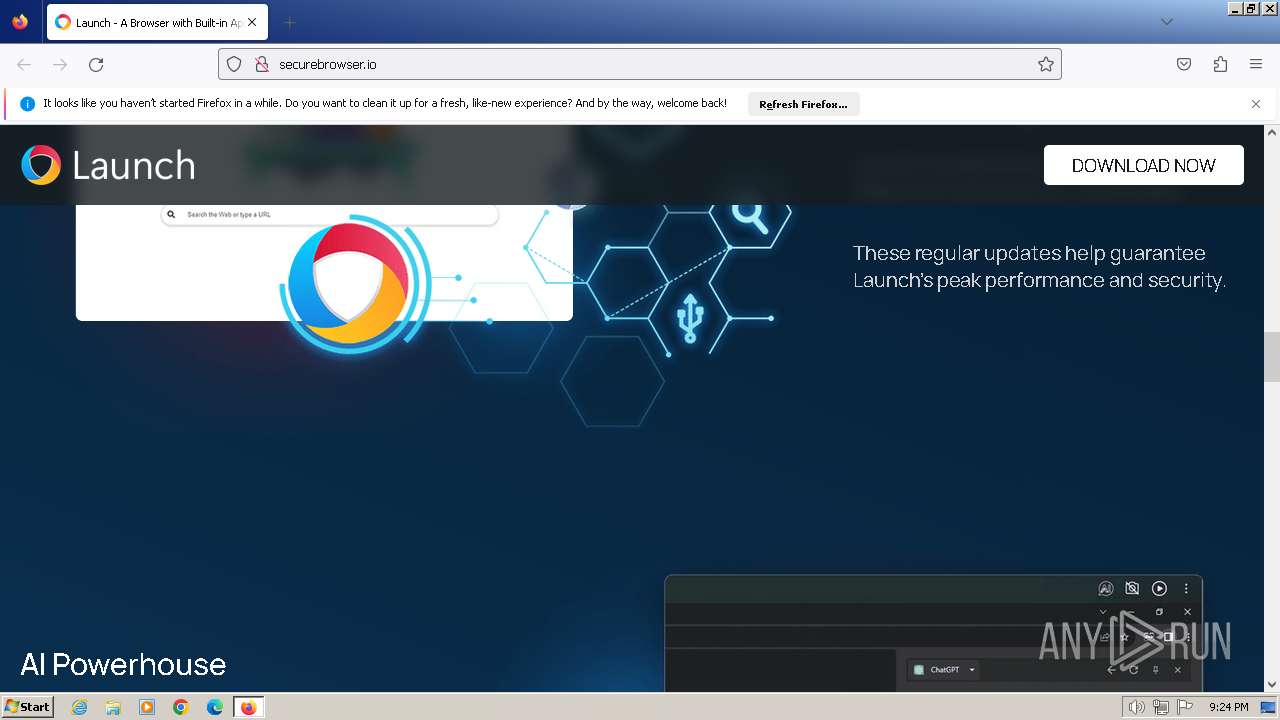Click the 9:24 PM taskbar clock
The image size is (1280, 720).
point(1228,707)
